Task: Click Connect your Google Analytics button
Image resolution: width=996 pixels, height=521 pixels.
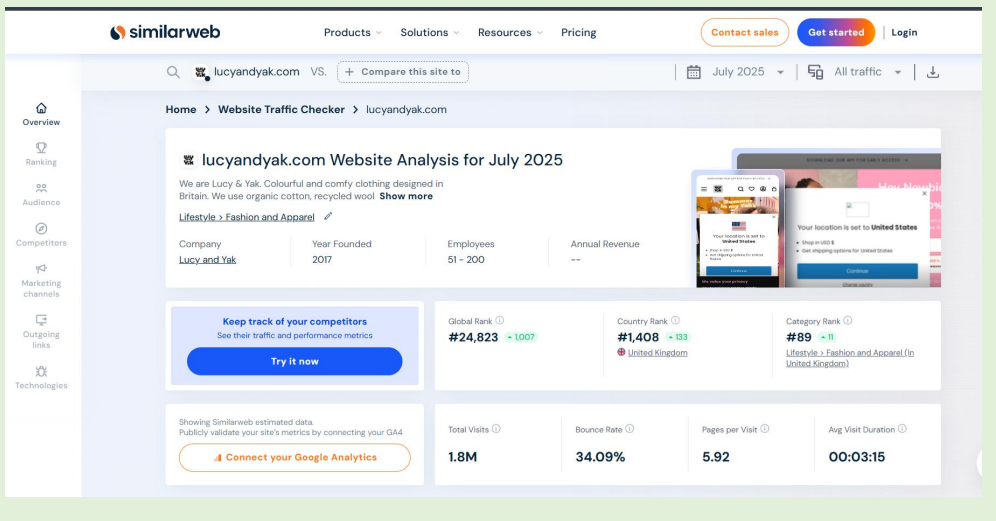Action: tap(295, 457)
